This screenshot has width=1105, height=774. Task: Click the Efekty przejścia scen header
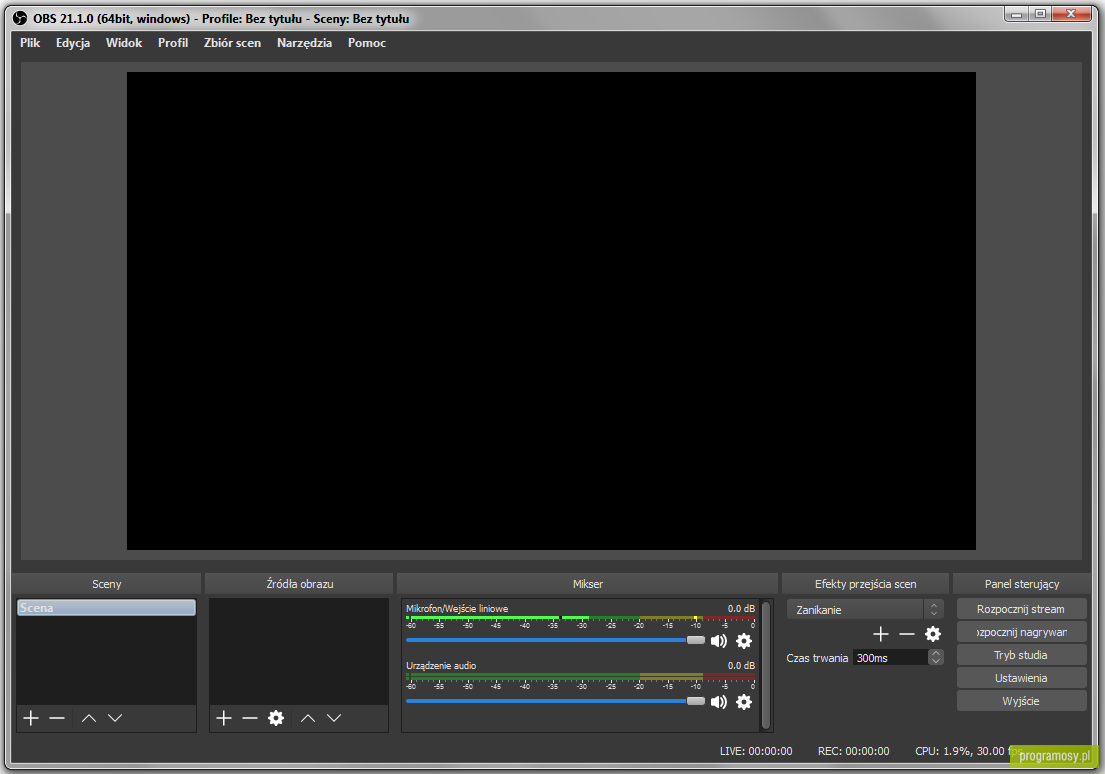[x=865, y=584]
